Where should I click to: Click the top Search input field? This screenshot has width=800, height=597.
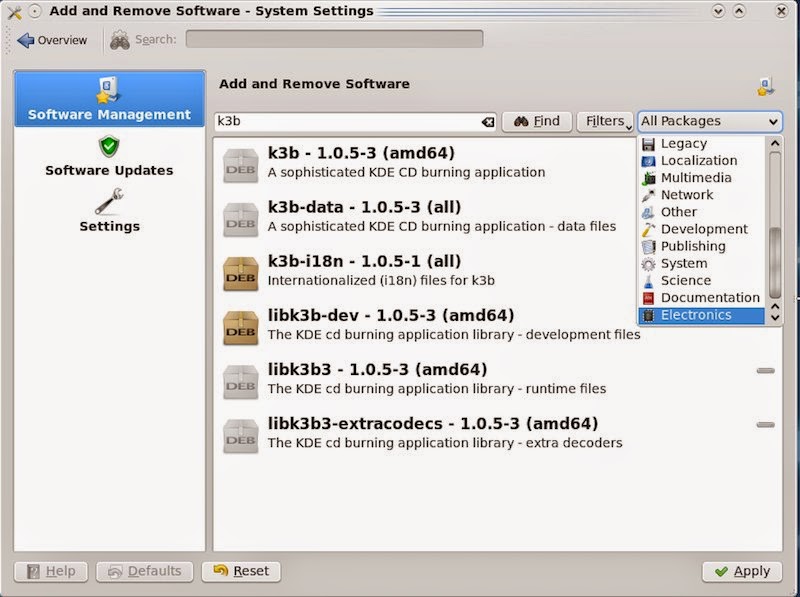[x=334, y=39]
